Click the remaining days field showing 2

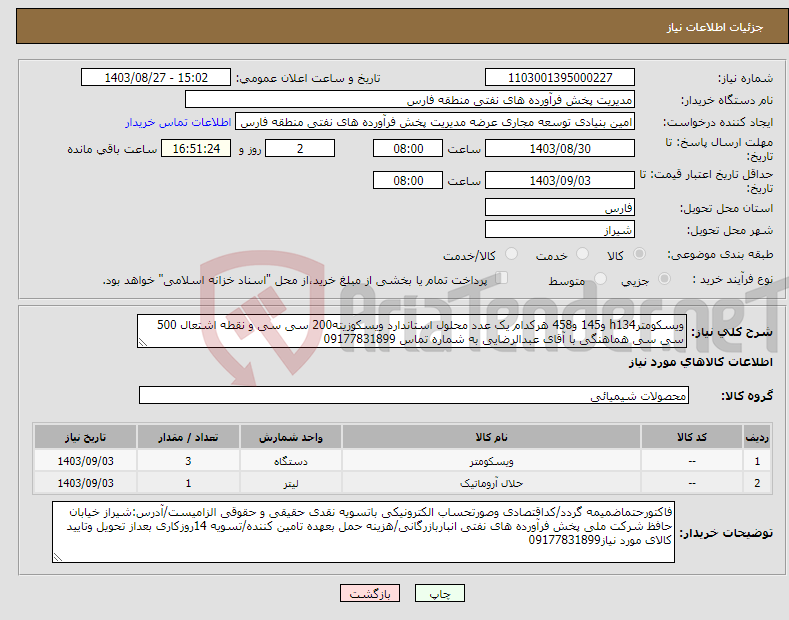point(300,148)
